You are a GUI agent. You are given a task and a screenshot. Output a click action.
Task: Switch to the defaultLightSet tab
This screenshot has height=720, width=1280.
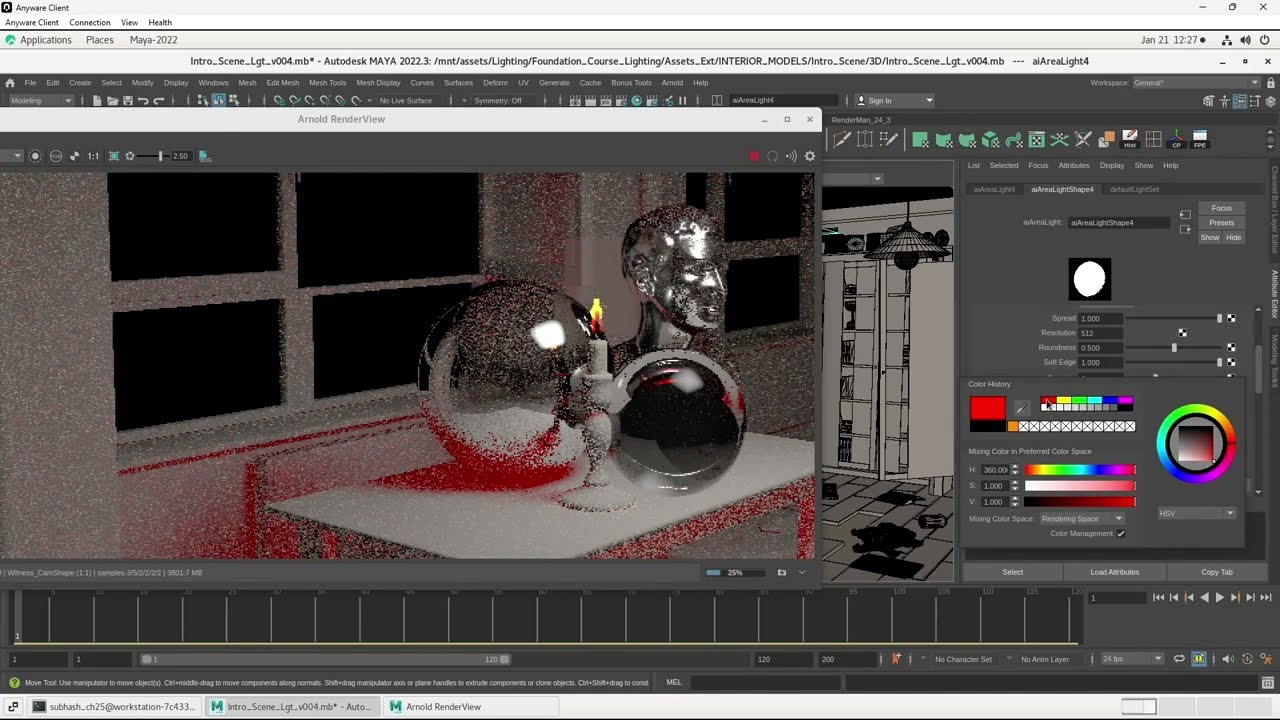1134,189
